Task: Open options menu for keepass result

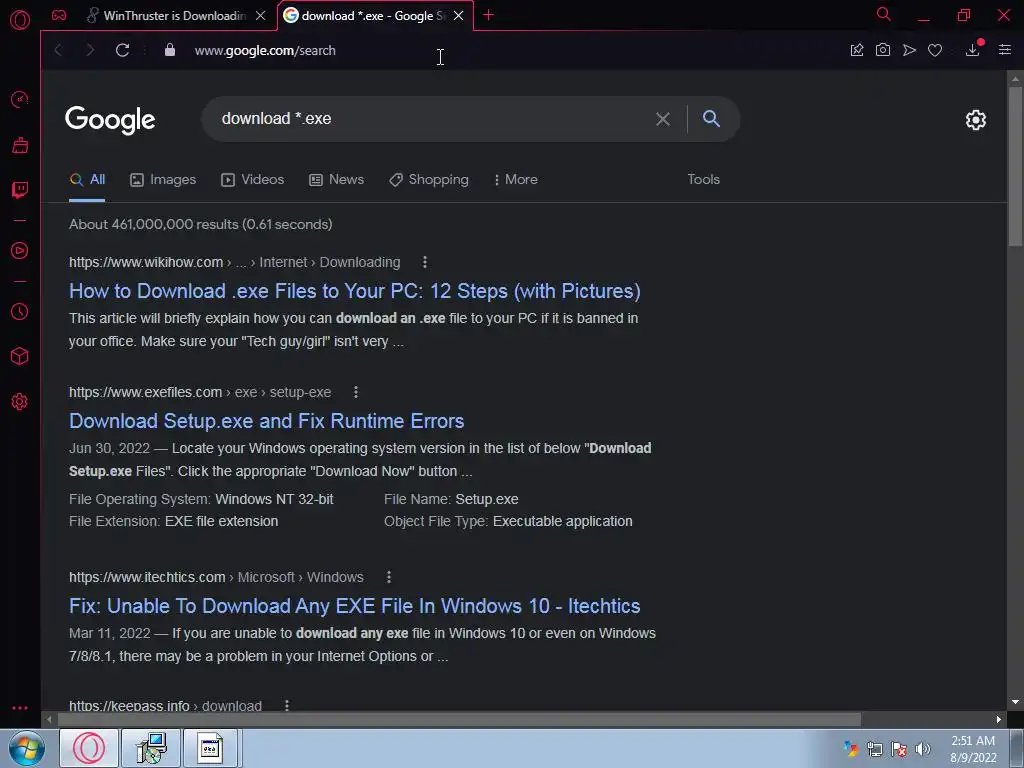Action: coord(286,705)
